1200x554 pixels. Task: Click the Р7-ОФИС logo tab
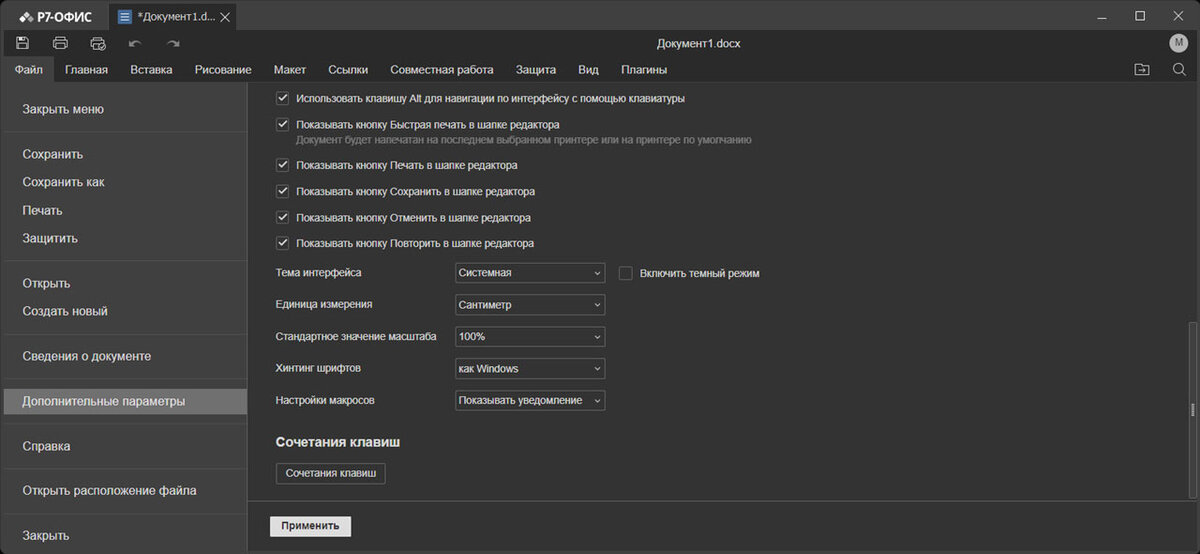coord(55,16)
